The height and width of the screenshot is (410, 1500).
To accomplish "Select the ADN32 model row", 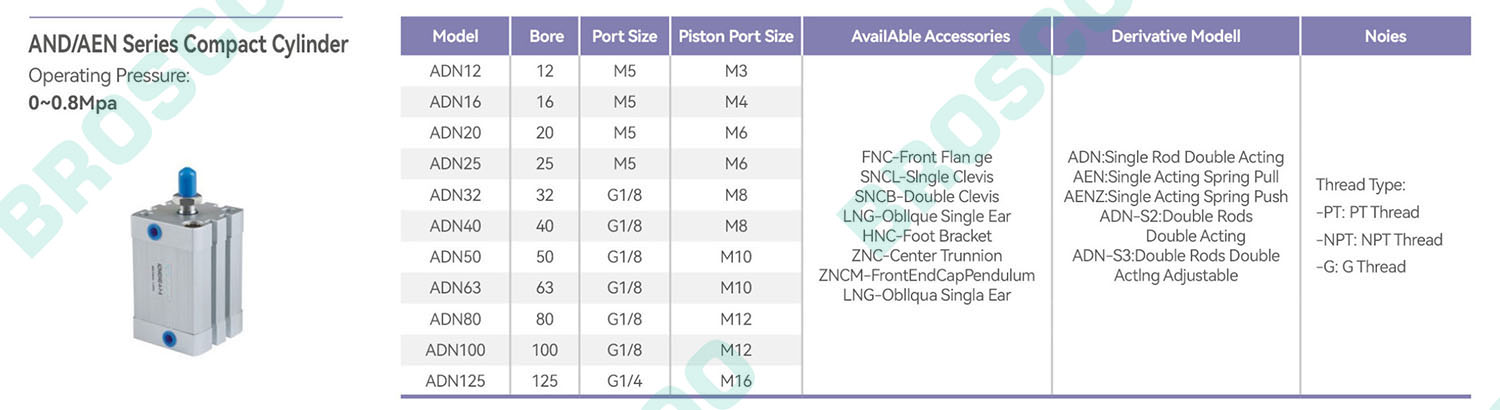I will [601, 195].
